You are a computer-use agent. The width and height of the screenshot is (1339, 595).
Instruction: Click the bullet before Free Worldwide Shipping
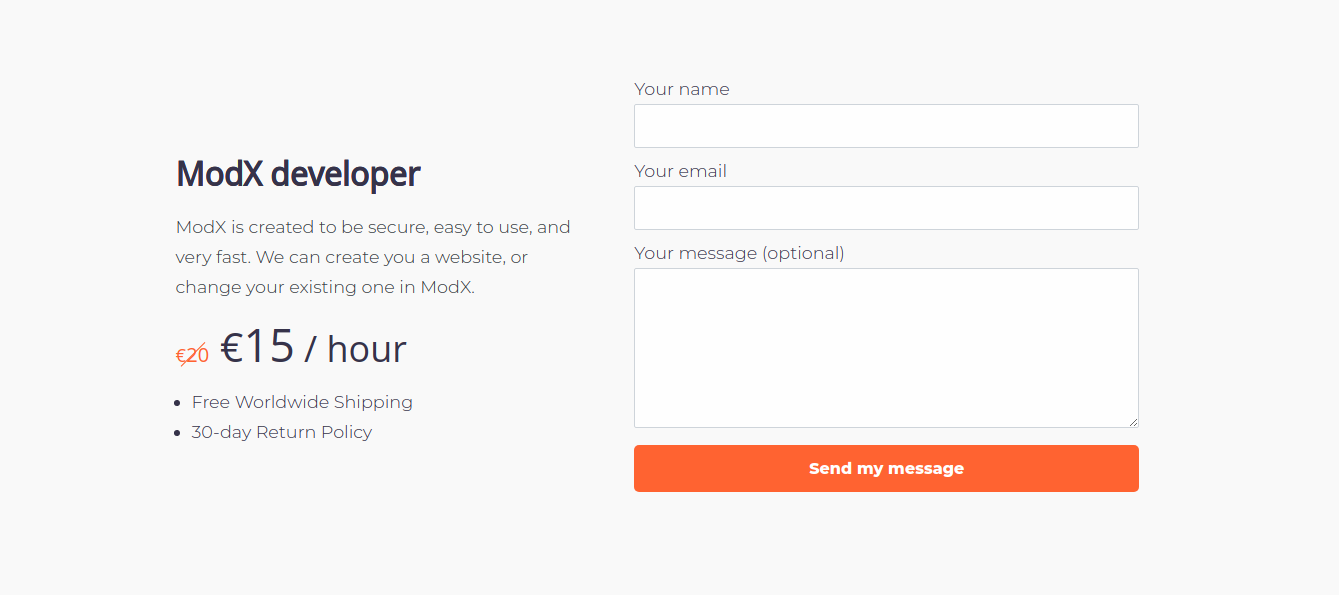[x=178, y=403]
